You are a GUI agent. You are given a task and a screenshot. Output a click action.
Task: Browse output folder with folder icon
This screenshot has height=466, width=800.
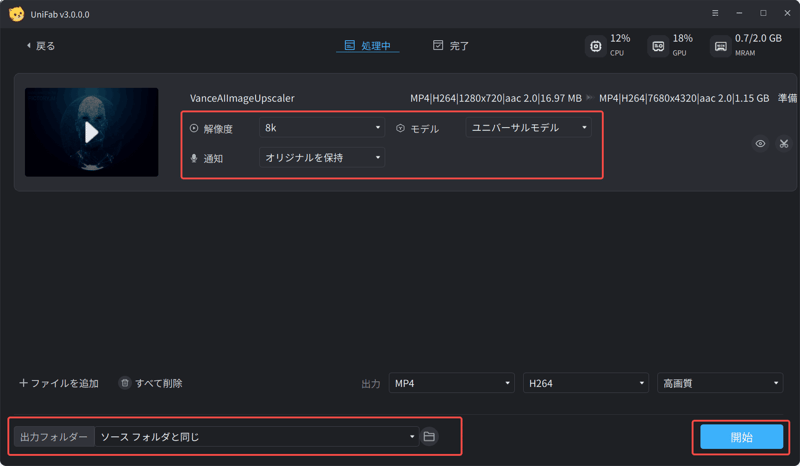[x=430, y=437]
